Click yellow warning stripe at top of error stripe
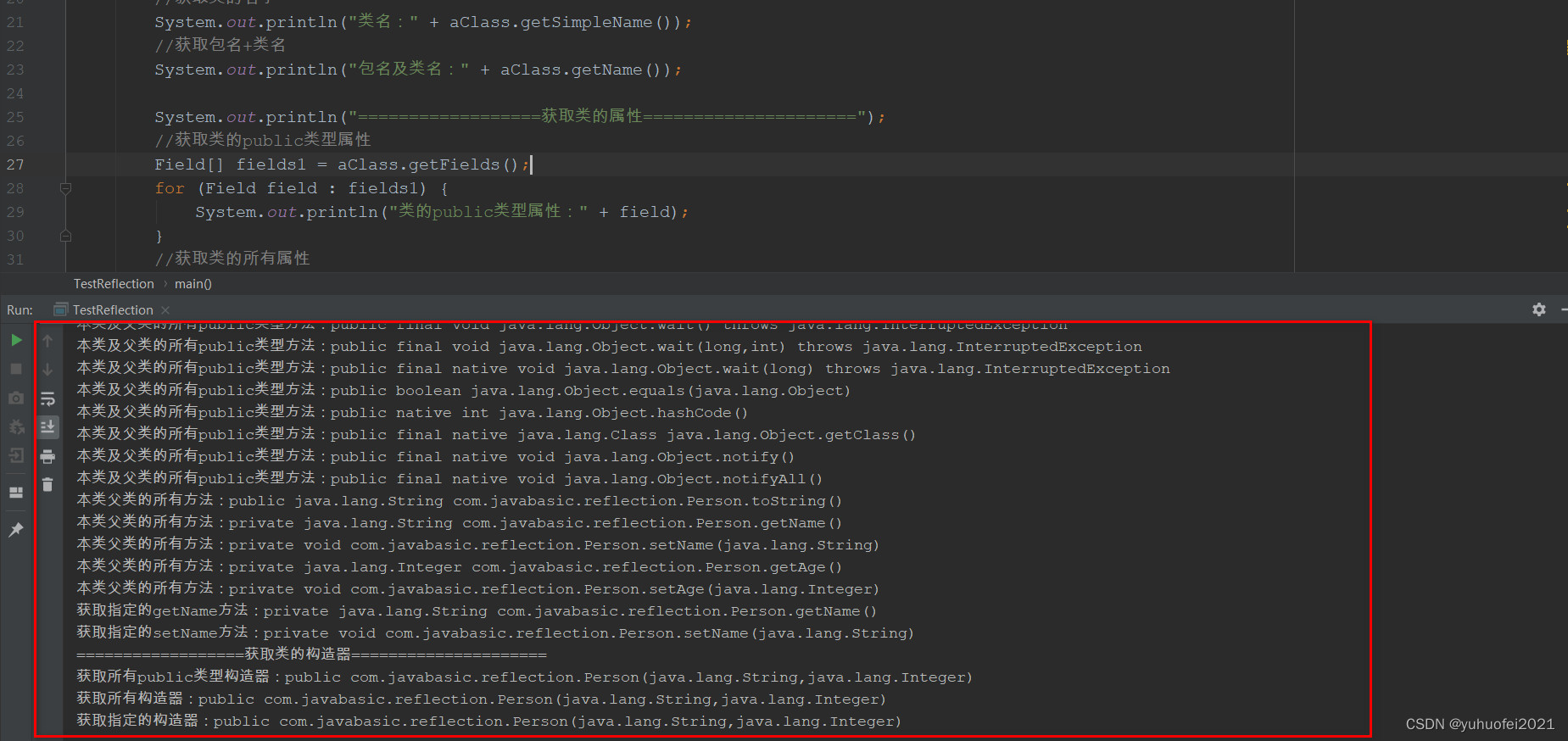This screenshot has height=741, width=1568. (x=1565, y=48)
